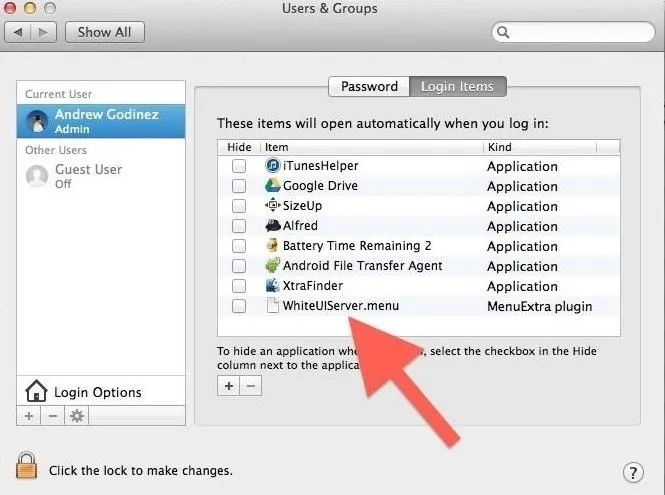Image resolution: width=665 pixels, height=495 pixels.
Task: Click the MenuExtra plugin kind cell
Action: [x=539, y=306]
